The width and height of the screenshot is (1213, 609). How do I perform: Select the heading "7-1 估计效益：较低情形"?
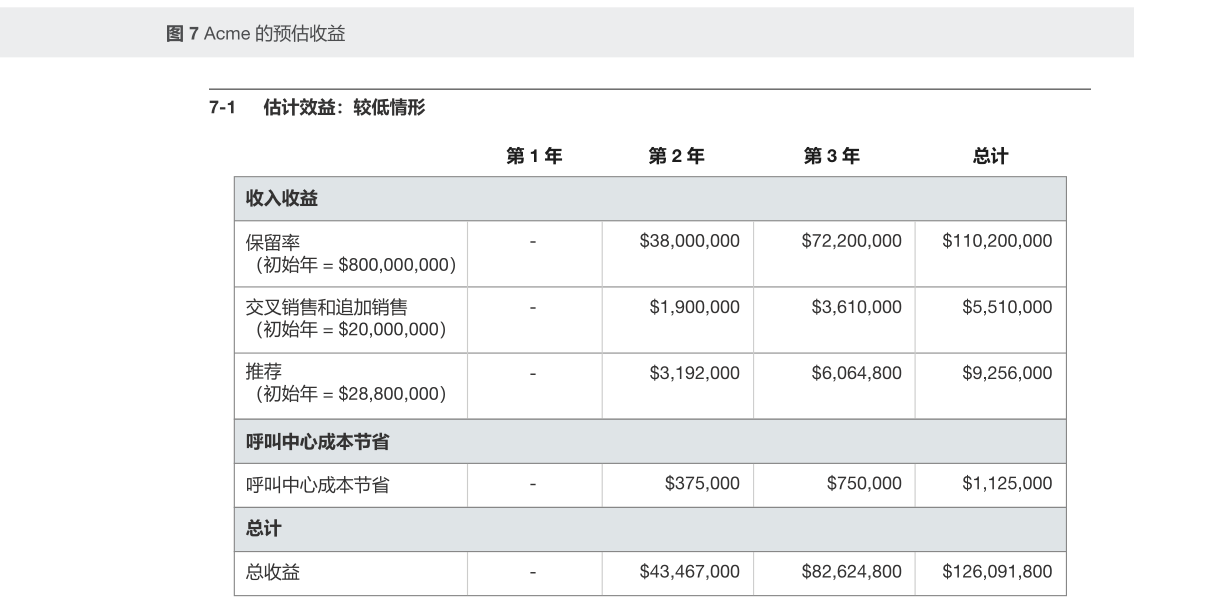(317, 108)
